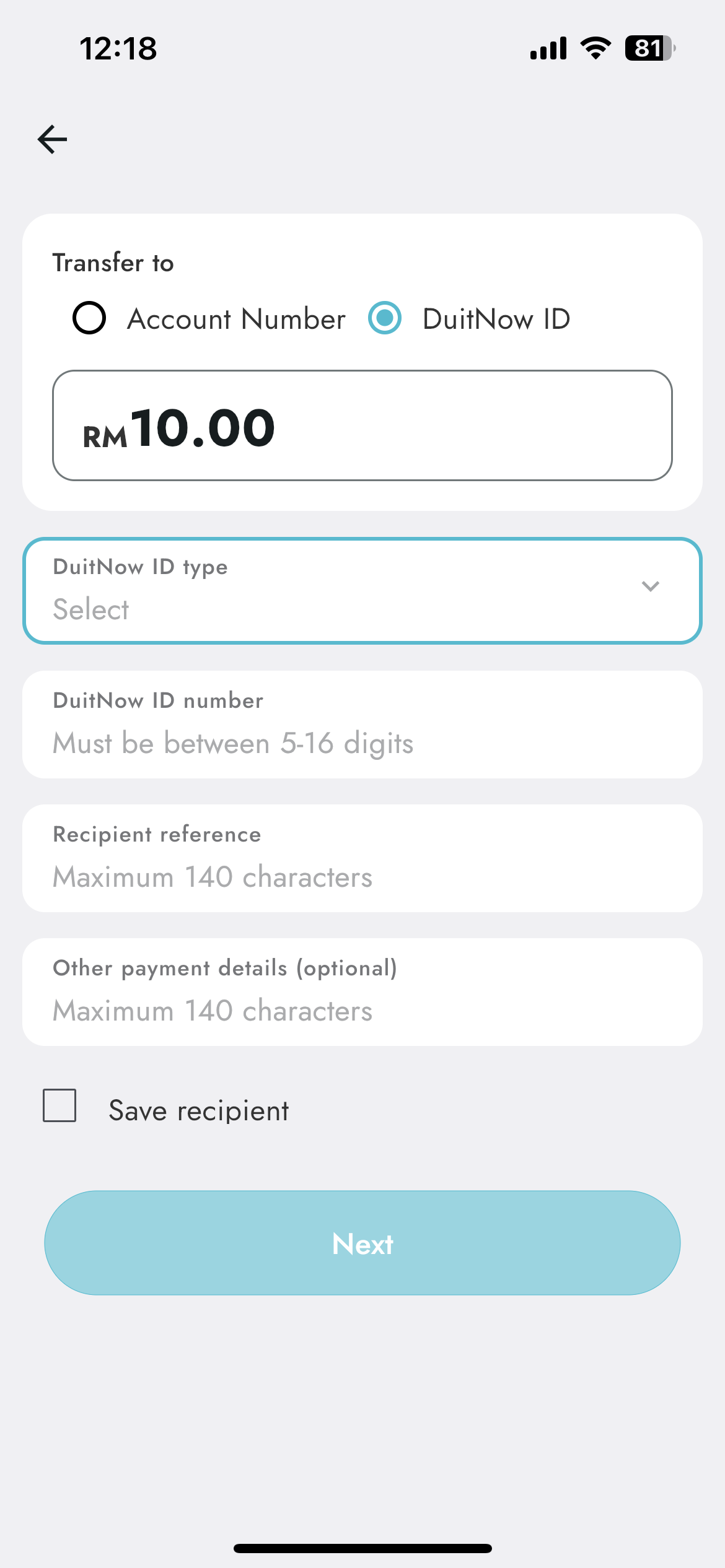Tap the RM currency prefix
The image size is (725, 1568).
(105, 437)
